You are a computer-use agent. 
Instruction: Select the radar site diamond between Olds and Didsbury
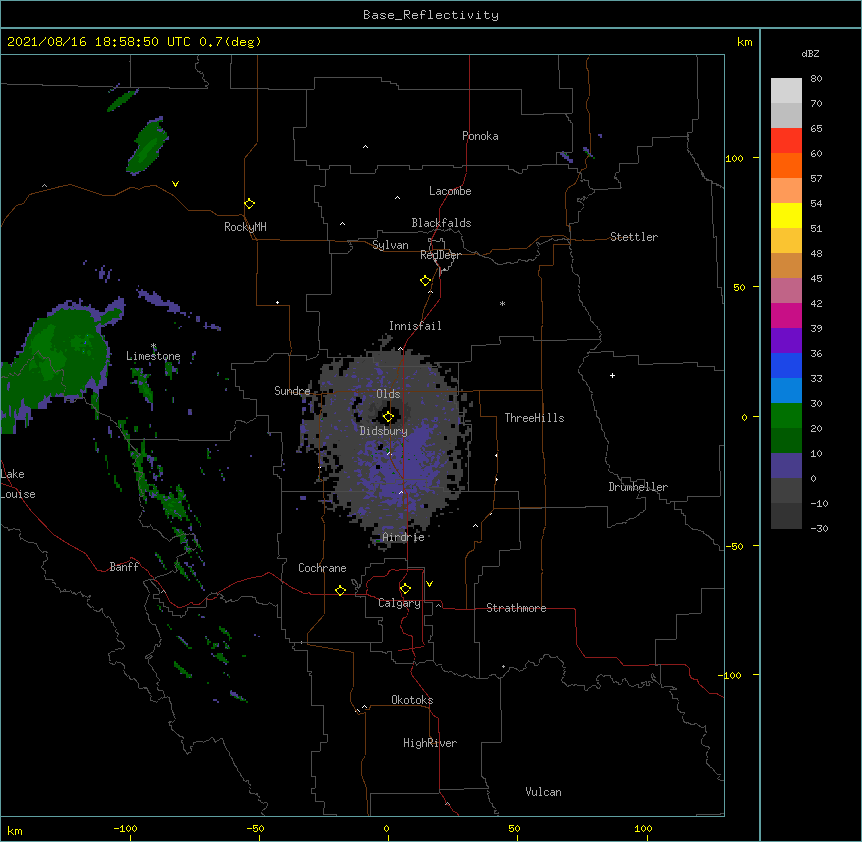click(388, 417)
